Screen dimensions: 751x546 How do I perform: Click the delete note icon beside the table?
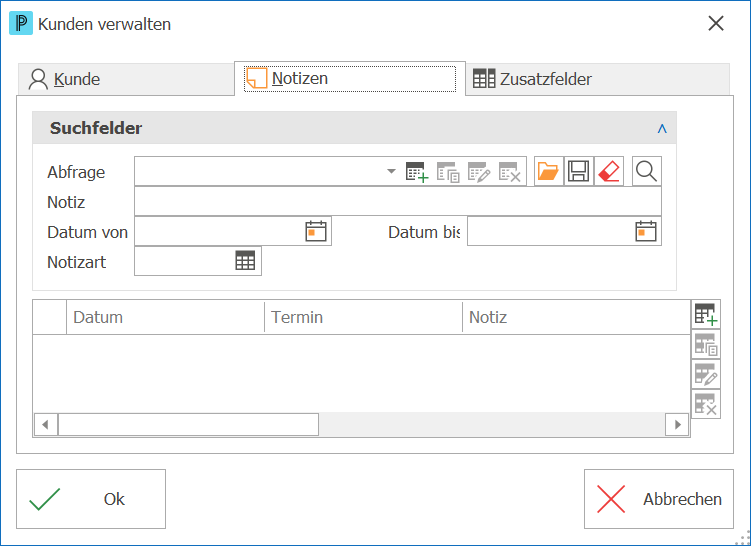[x=706, y=404]
